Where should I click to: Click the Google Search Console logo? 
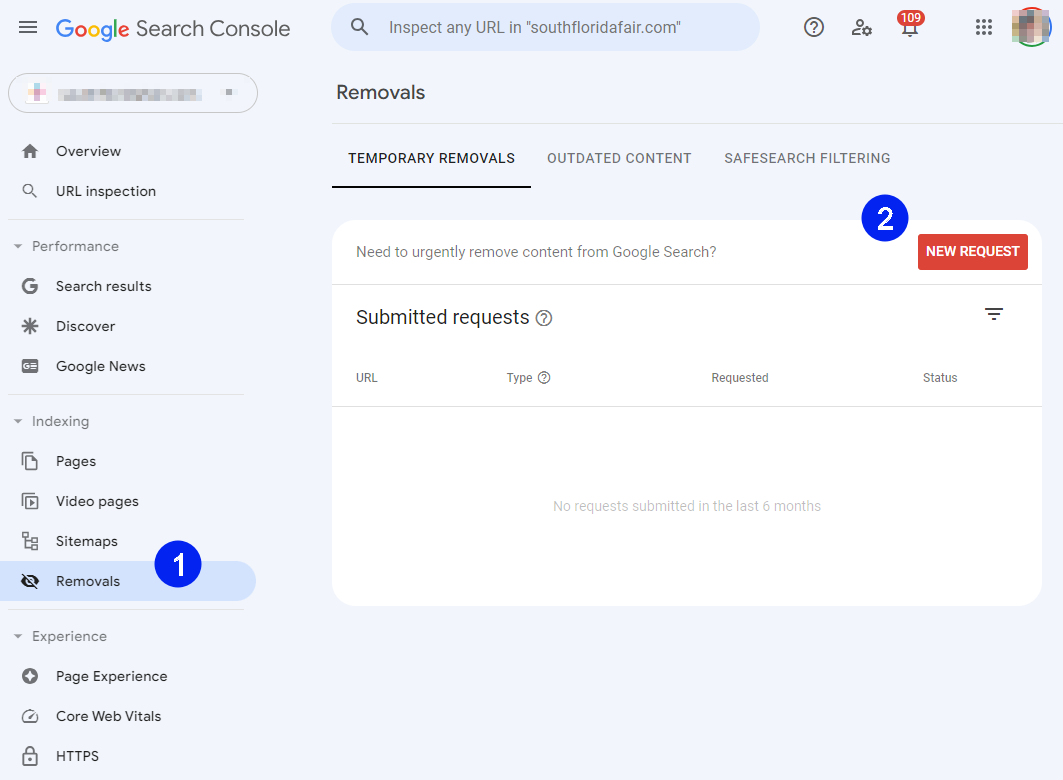173,28
